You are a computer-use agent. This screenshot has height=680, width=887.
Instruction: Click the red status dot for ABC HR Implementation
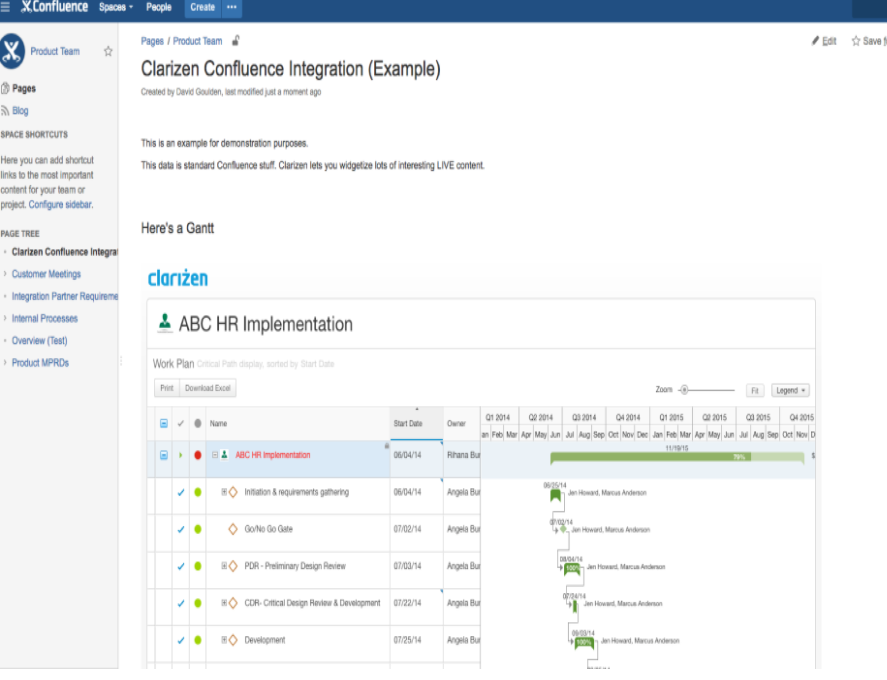[x=197, y=455]
